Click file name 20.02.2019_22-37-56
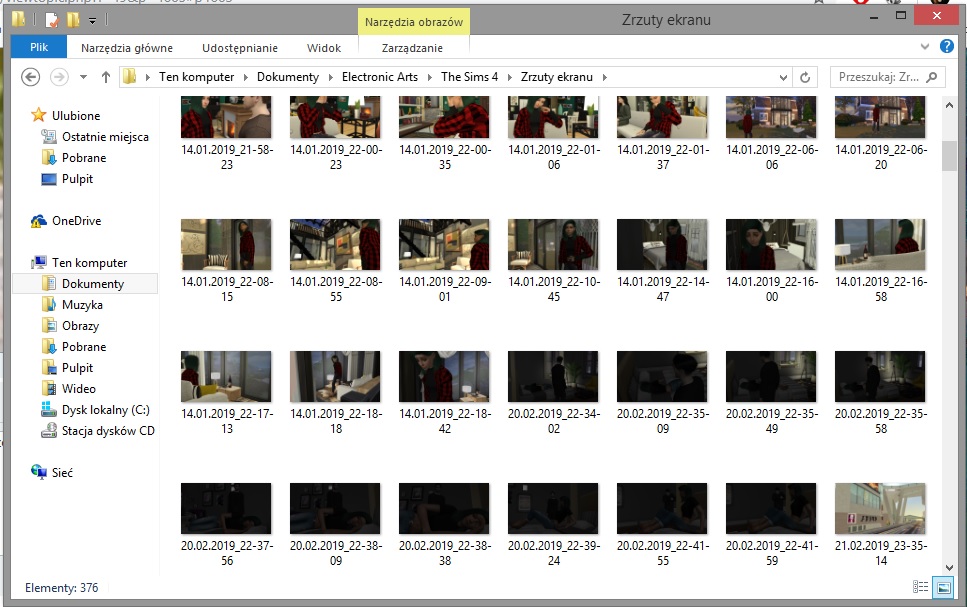Screen dimensions: 967x607 pos(227,553)
